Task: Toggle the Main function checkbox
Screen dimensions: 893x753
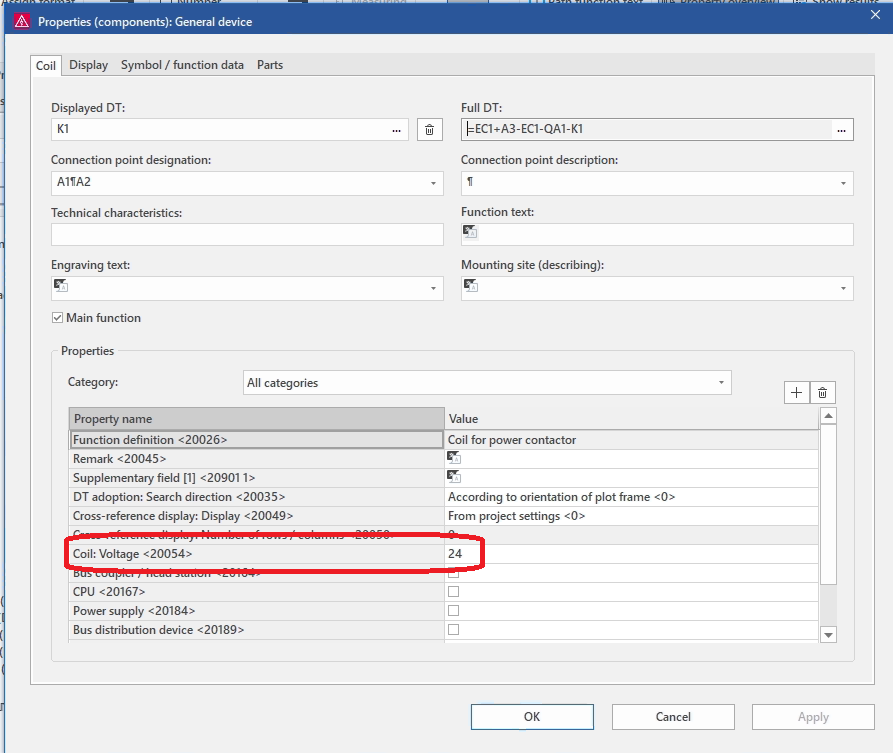Action: click(x=58, y=318)
